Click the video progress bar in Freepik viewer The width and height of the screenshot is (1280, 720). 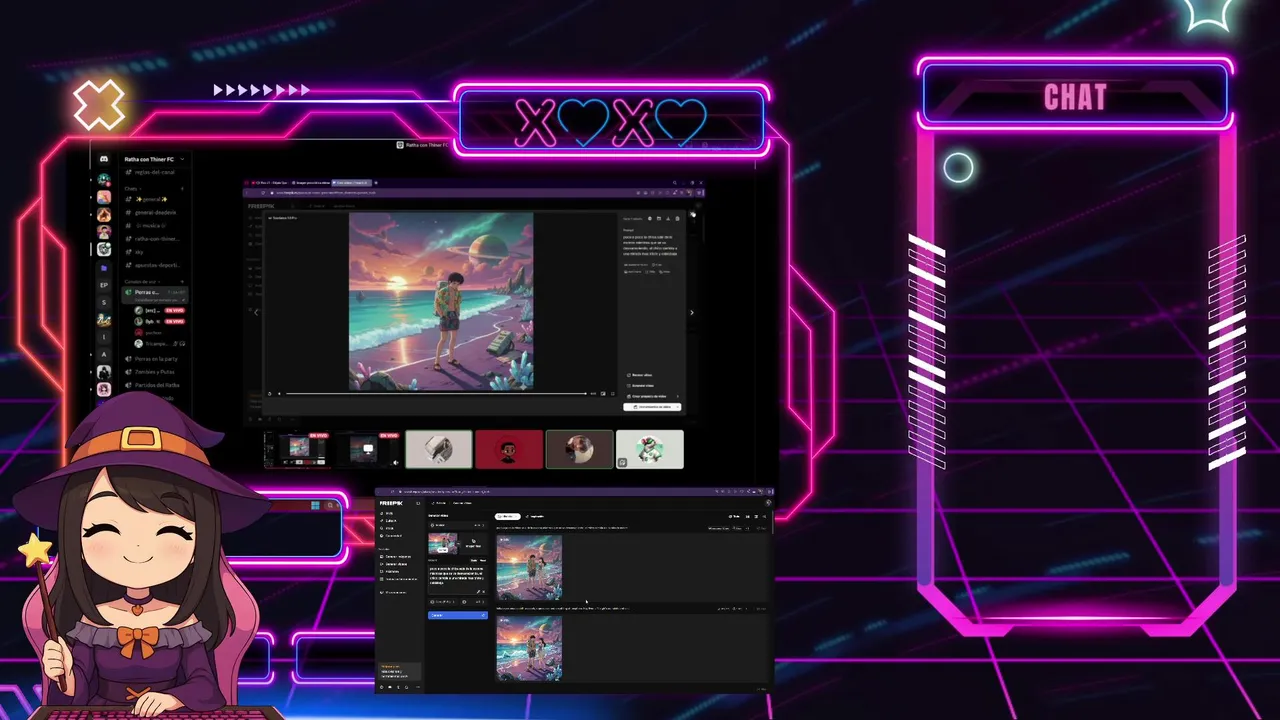pos(436,394)
